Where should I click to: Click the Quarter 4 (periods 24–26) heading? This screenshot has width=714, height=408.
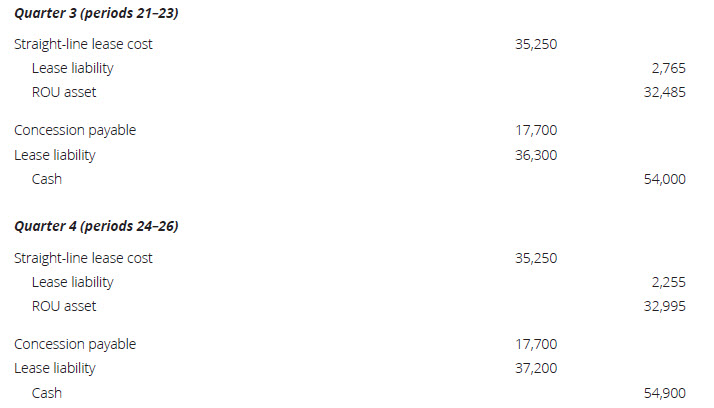(96, 226)
